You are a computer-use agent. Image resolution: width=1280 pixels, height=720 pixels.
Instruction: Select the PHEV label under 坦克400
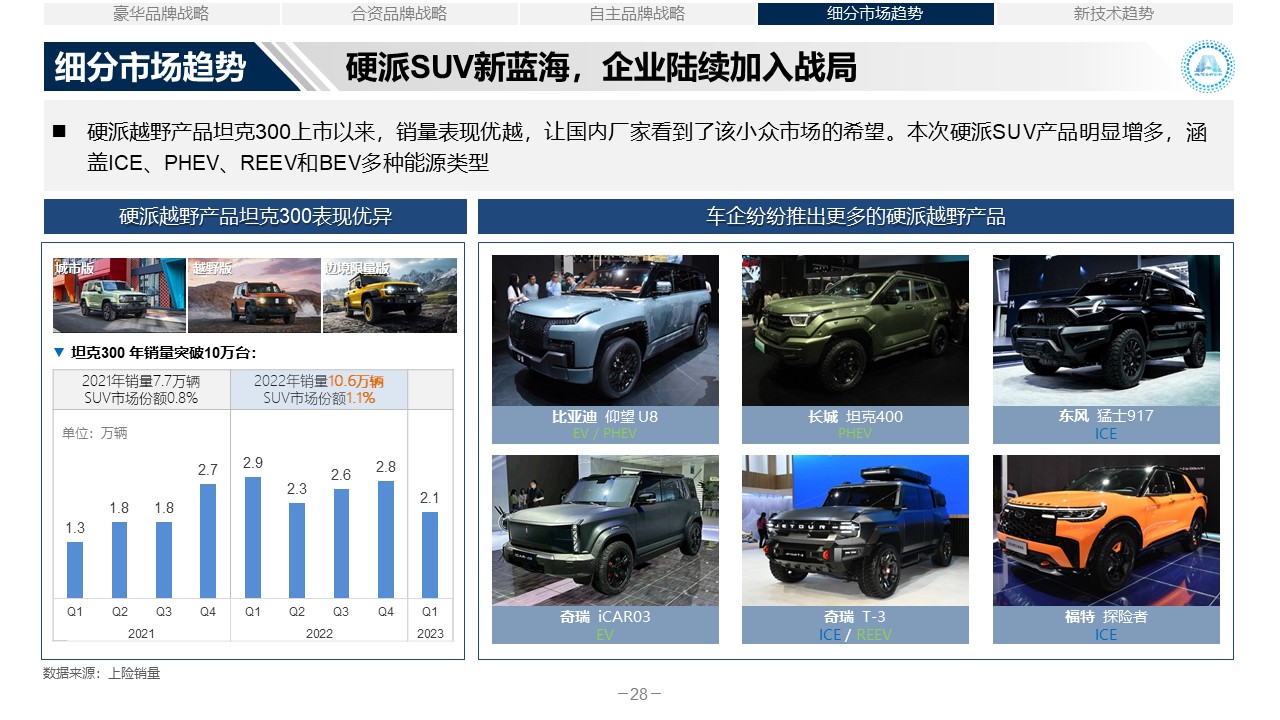855,434
